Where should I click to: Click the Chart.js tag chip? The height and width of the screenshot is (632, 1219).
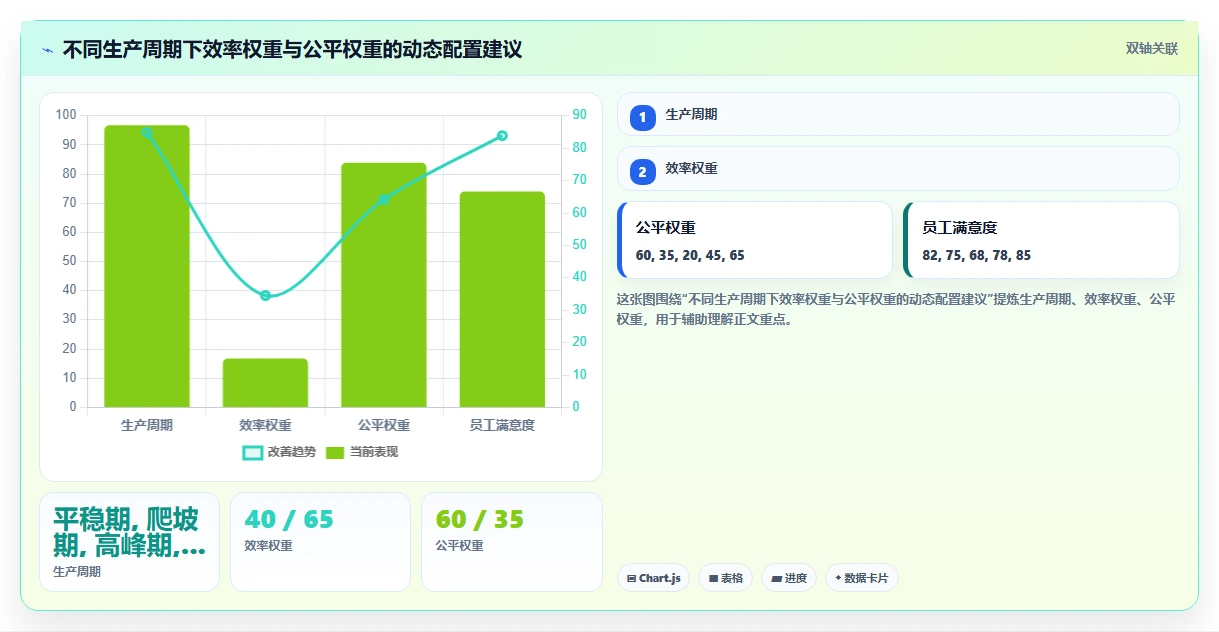pyautogui.click(x=653, y=578)
